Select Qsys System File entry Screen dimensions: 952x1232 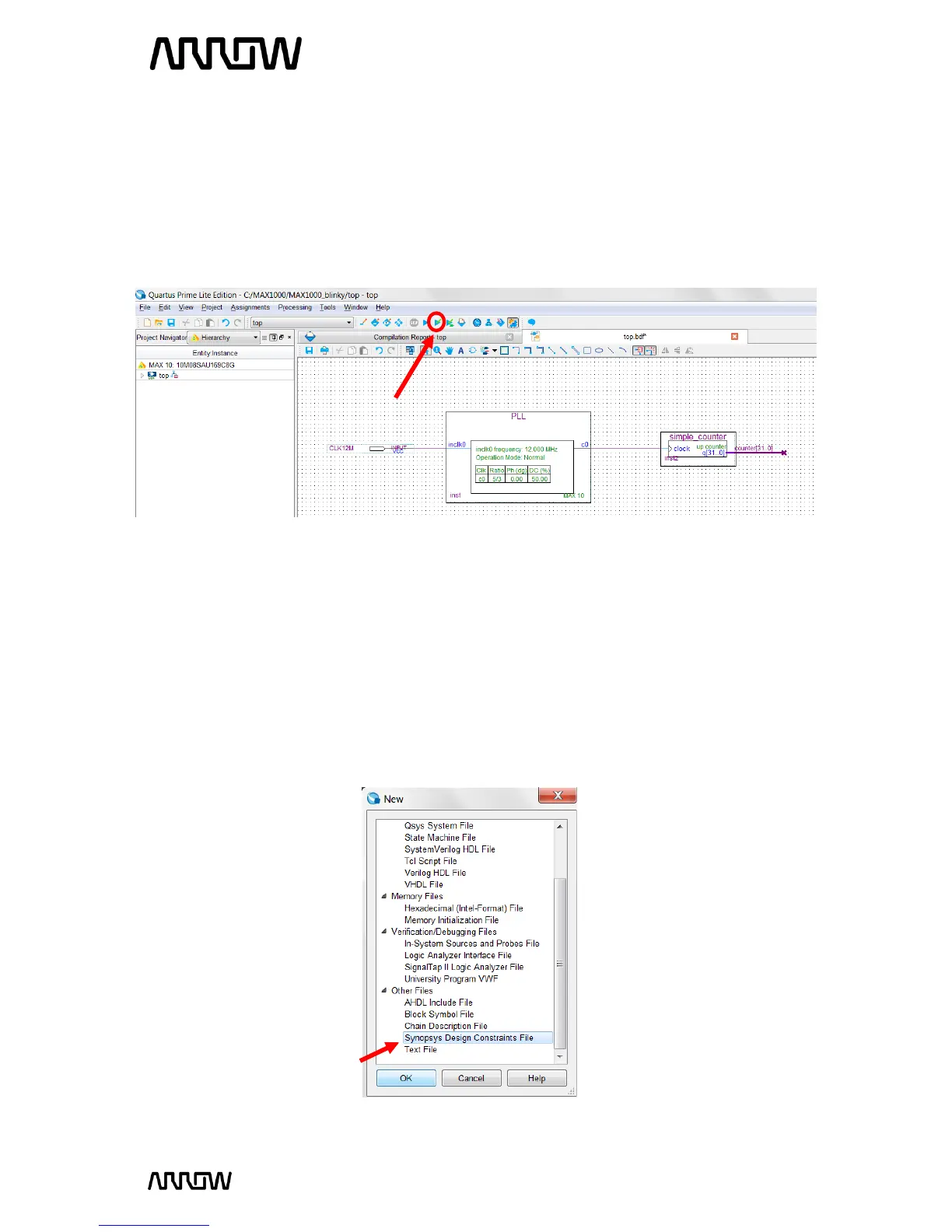(439, 826)
